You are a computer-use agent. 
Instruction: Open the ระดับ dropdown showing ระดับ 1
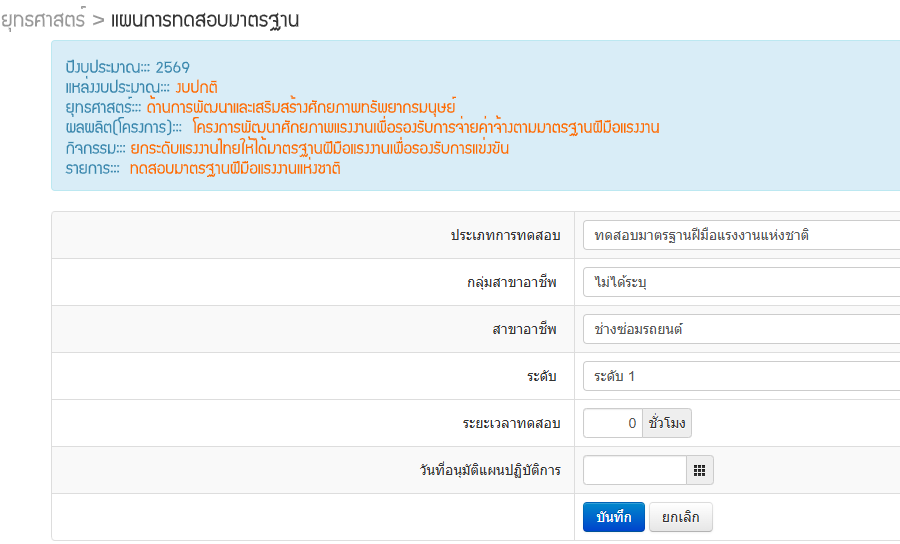740,376
